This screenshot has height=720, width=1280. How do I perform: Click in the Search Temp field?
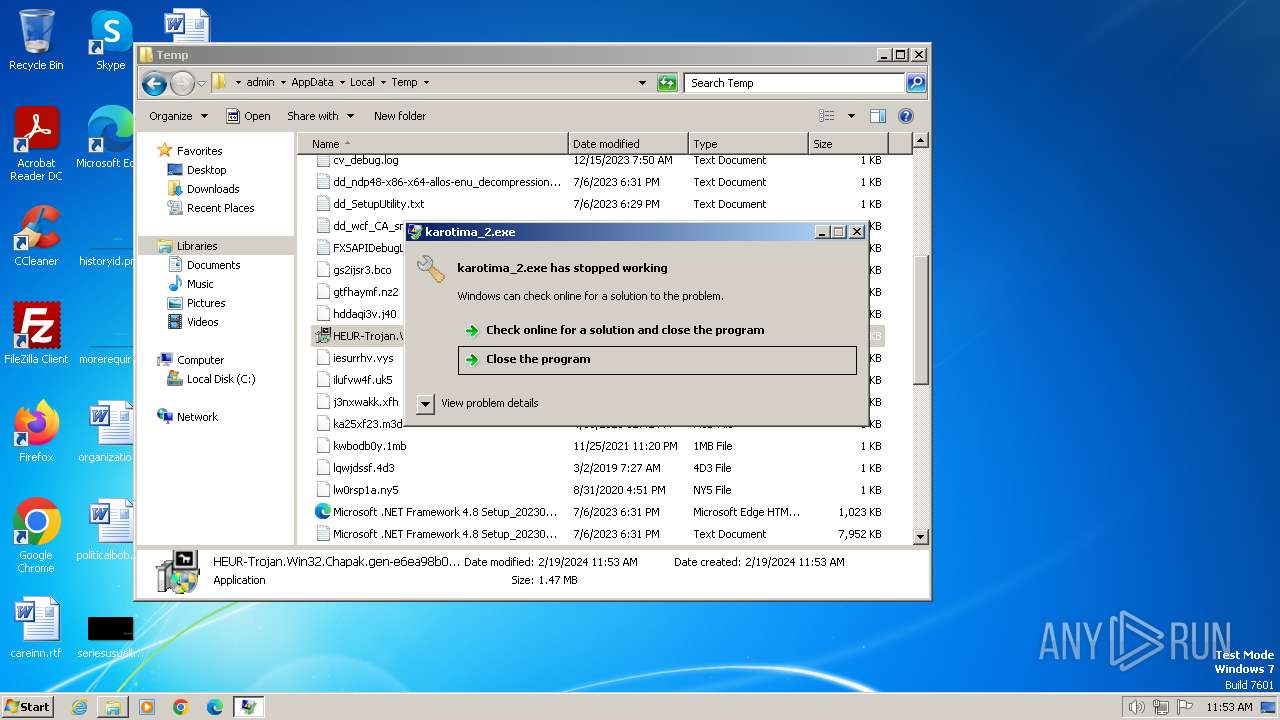pyautogui.click(x=795, y=83)
